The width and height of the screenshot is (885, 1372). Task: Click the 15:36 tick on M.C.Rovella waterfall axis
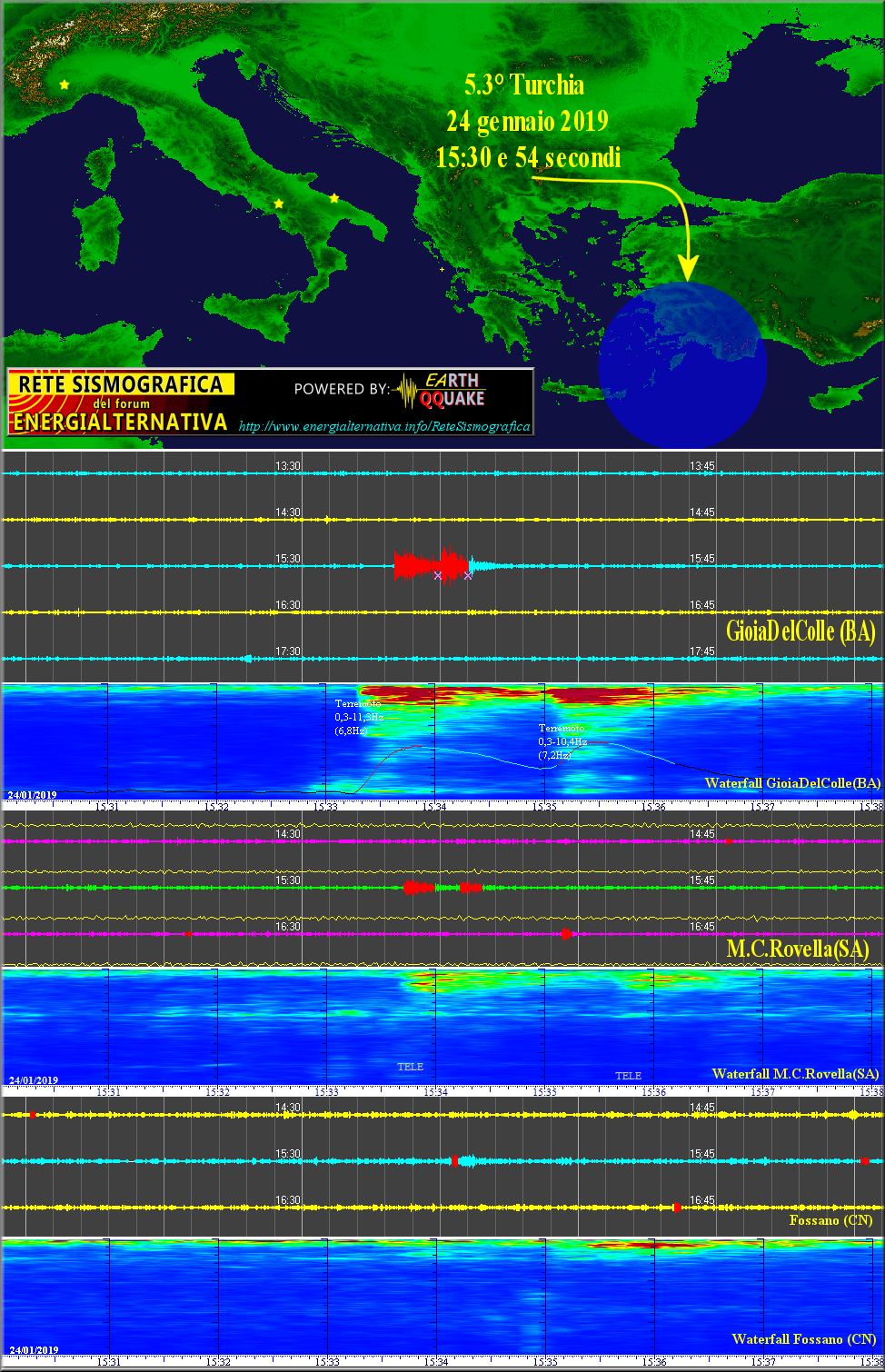coord(654,1092)
